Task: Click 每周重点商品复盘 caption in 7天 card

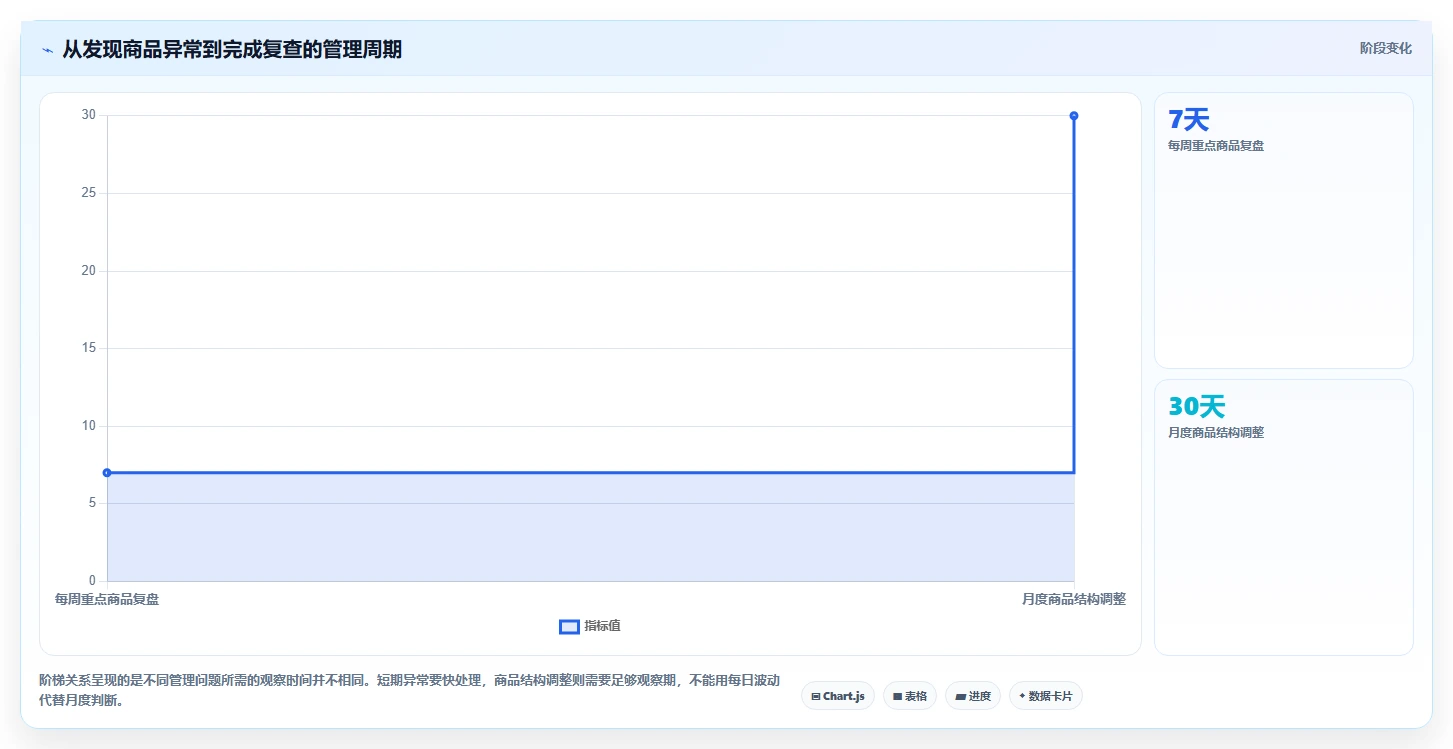Action: tap(1216, 146)
